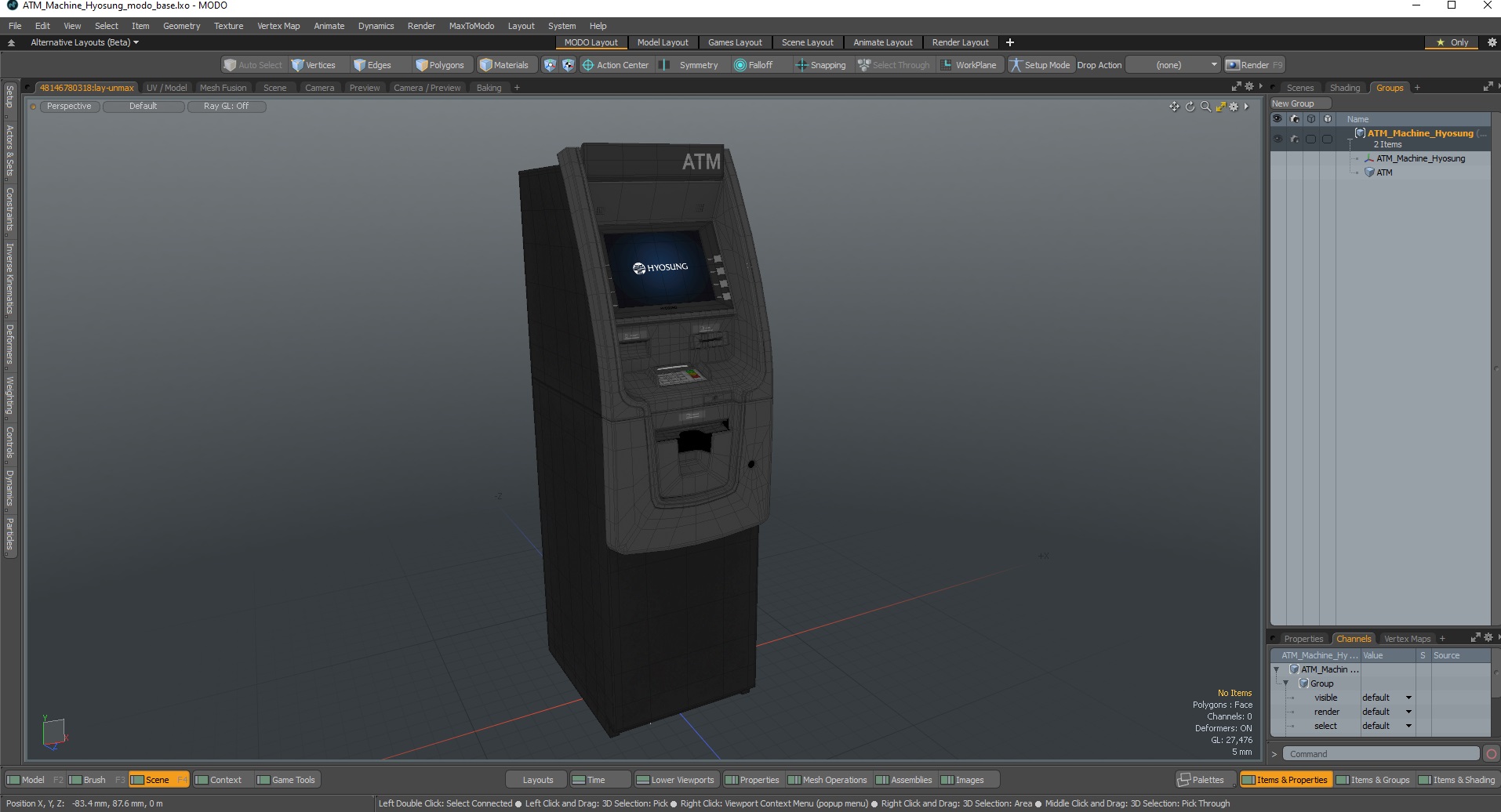Image resolution: width=1501 pixels, height=812 pixels.
Task: Toggle second checkbox in ATM_Machine_Hyosung row
Action: pos(1327,139)
